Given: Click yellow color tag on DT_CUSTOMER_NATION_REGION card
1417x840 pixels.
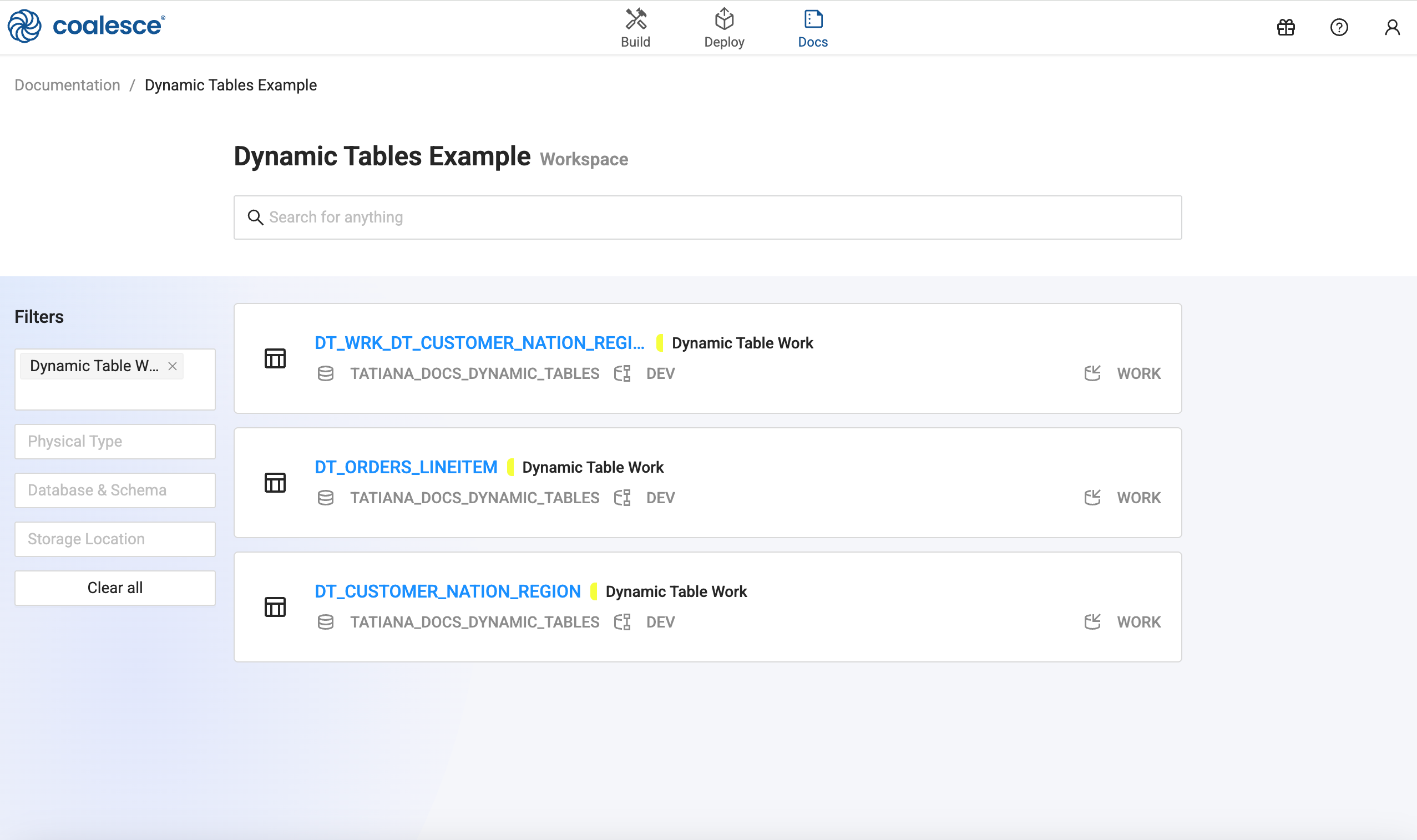Looking at the screenshot, I should (594, 591).
